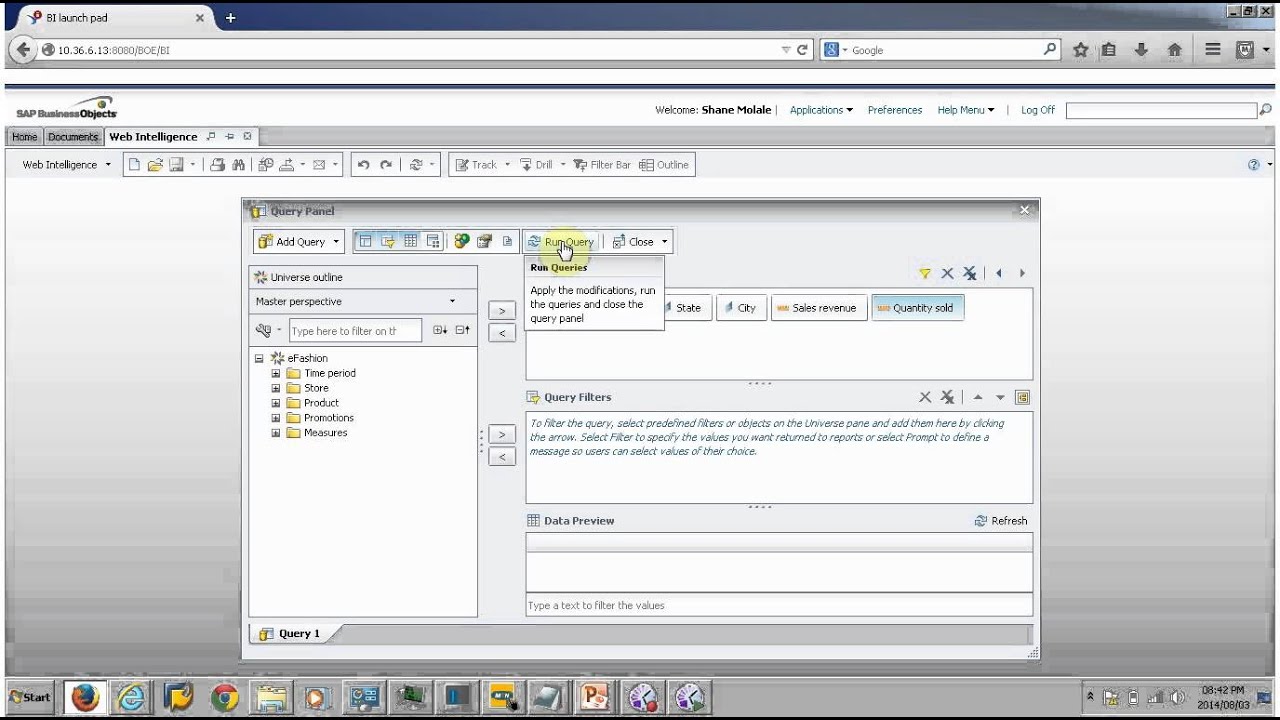Image resolution: width=1280 pixels, height=720 pixels.
Task: Click the Send by email envelope icon
Action: pos(319,165)
